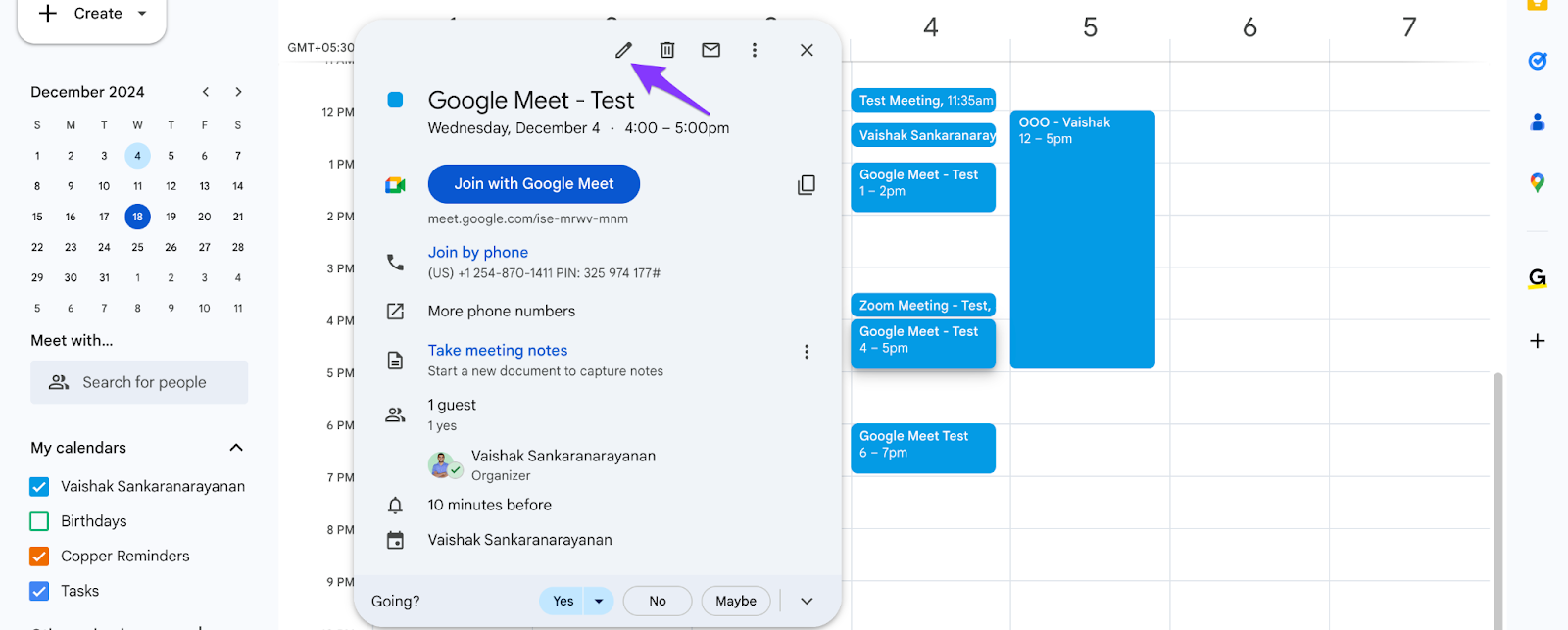1568x630 pixels.
Task: Go to previous month in mini calendar
Action: 206,92
